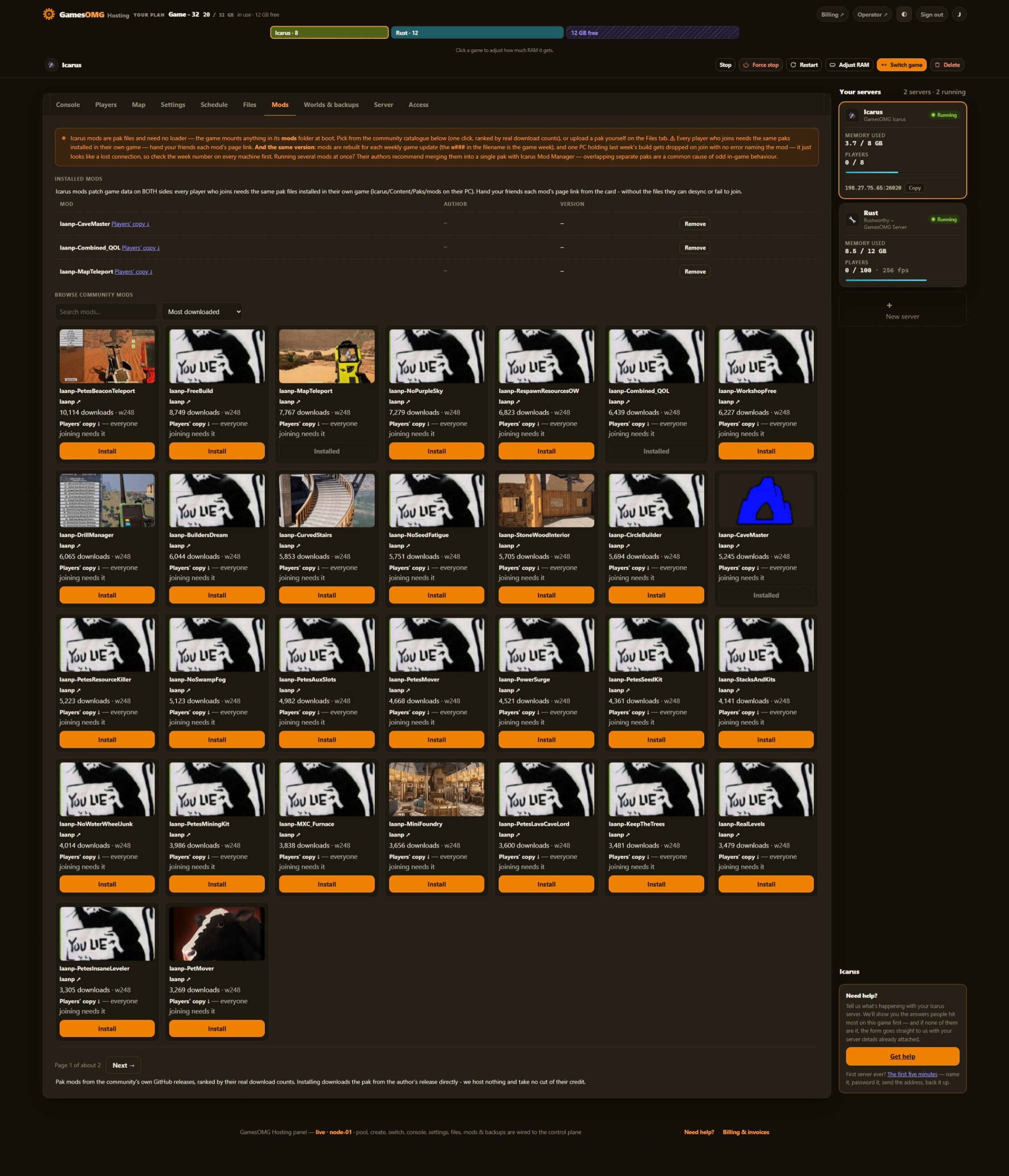
Task: Restart the Icarus server
Action: [x=804, y=65]
